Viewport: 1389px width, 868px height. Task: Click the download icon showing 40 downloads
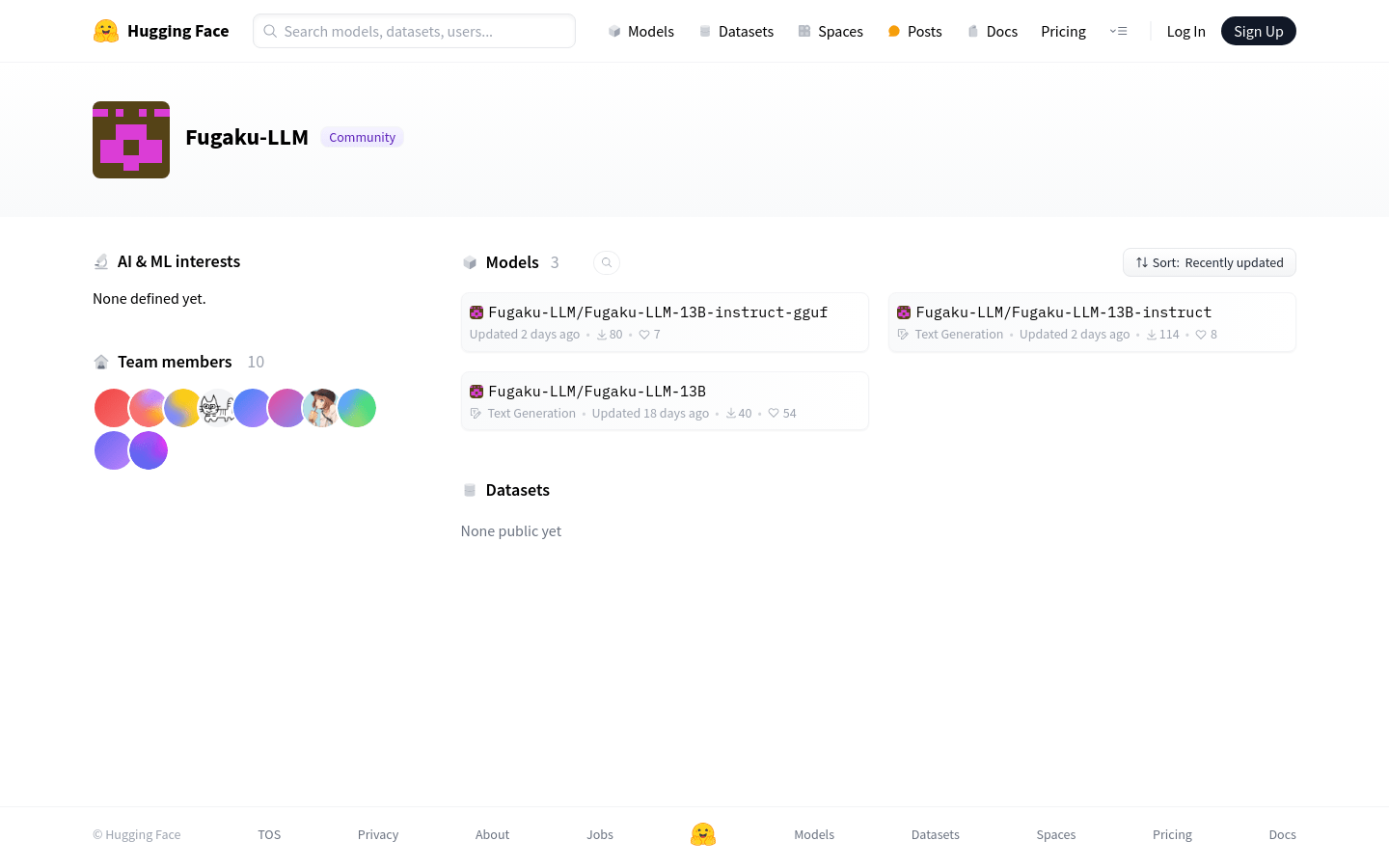(731, 414)
